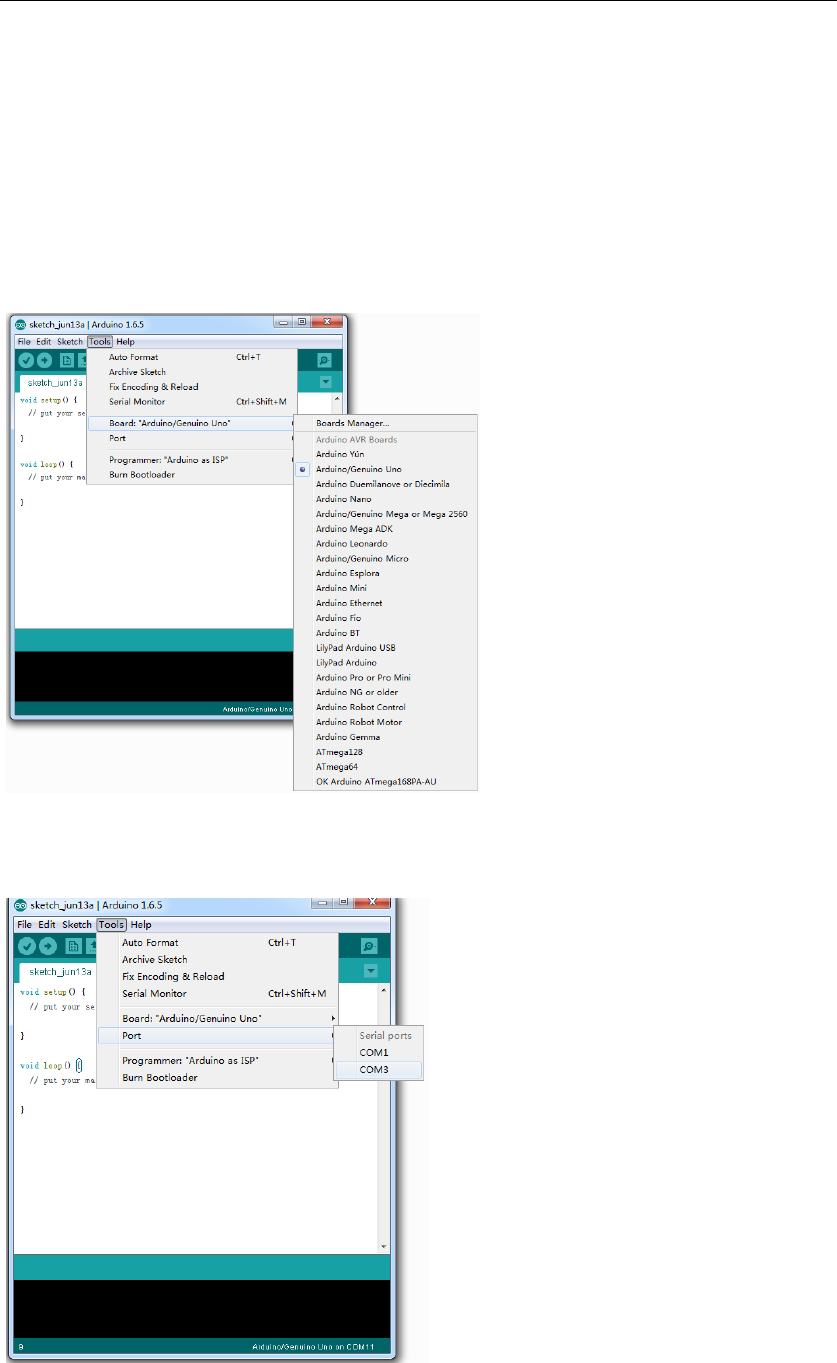The height and width of the screenshot is (1363, 837).
Task: Click the Verify checkmark icon in the lower Arduino window
Action: coord(28,946)
